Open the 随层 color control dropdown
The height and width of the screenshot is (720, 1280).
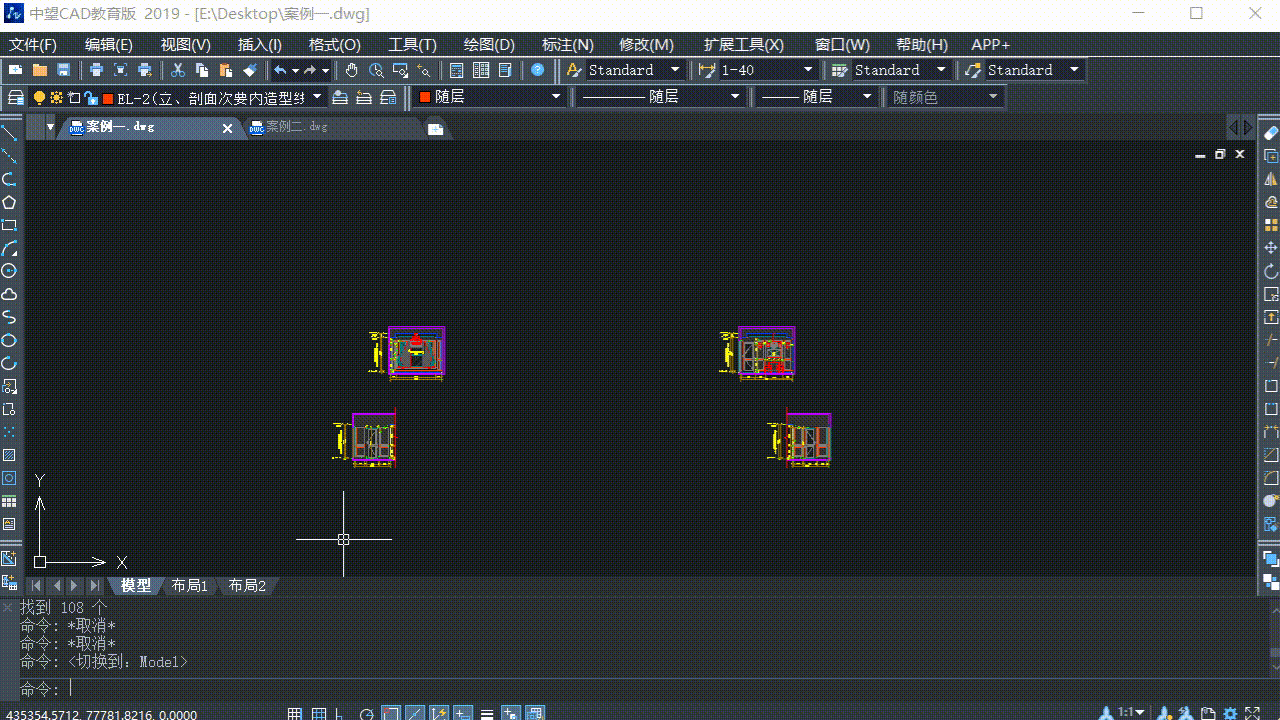pyautogui.click(x=556, y=97)
